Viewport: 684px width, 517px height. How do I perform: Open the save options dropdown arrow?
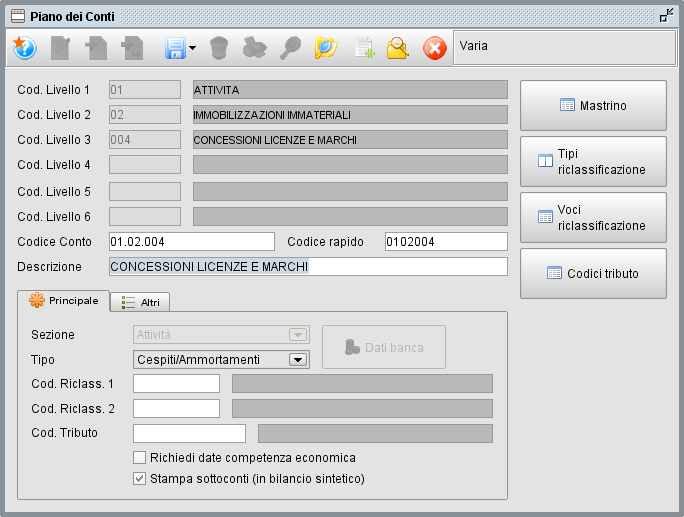192,48
